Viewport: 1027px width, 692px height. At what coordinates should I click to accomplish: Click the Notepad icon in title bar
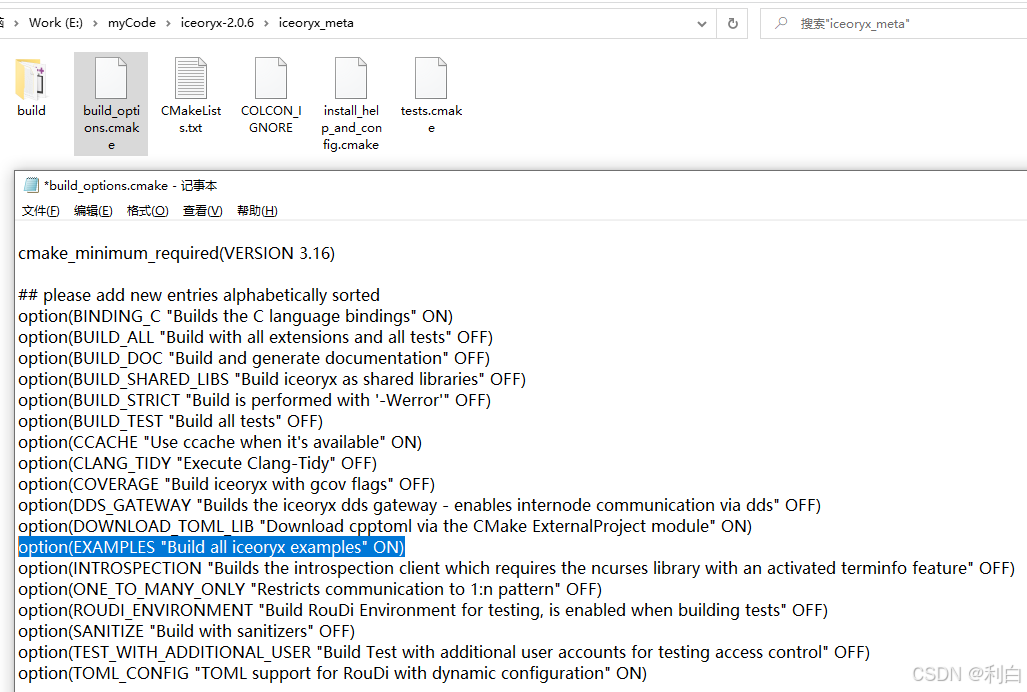[x=31, y=185]
